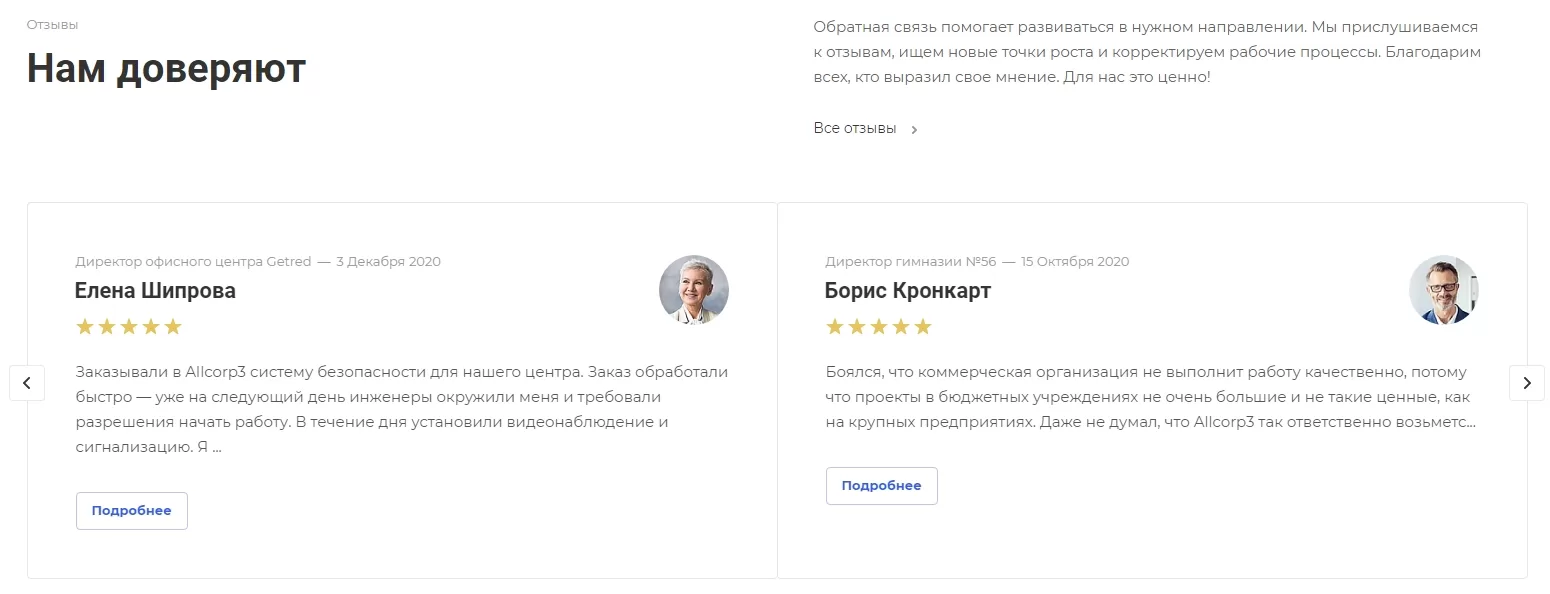The width and height of the screenshot is (1550, 594).
Task: Click Борис Кронкарт's avatar photo
Action: pyautogui.click(x=1444, y=290)
